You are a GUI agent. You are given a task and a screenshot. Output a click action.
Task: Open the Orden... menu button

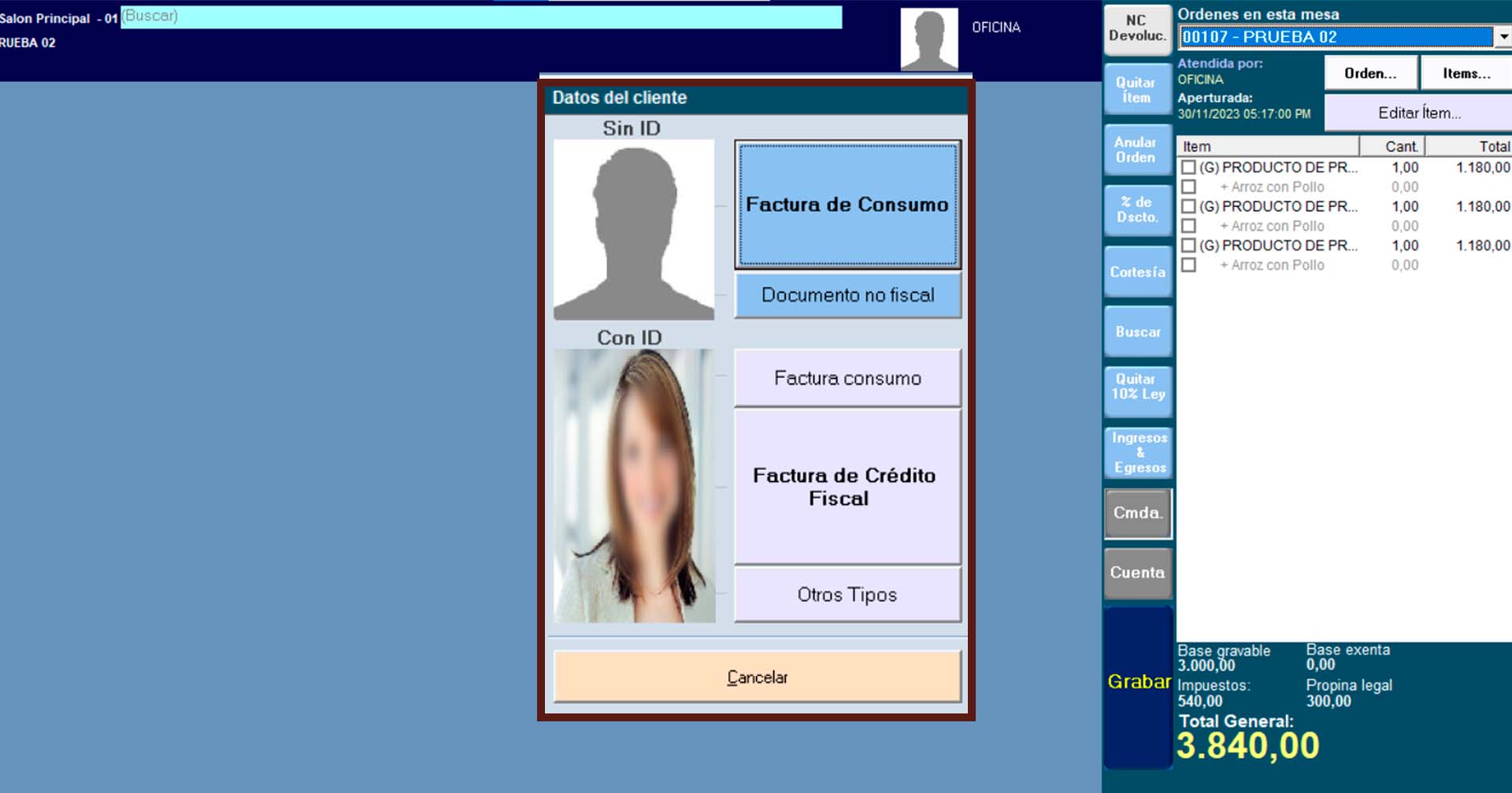click(1370, 73)
